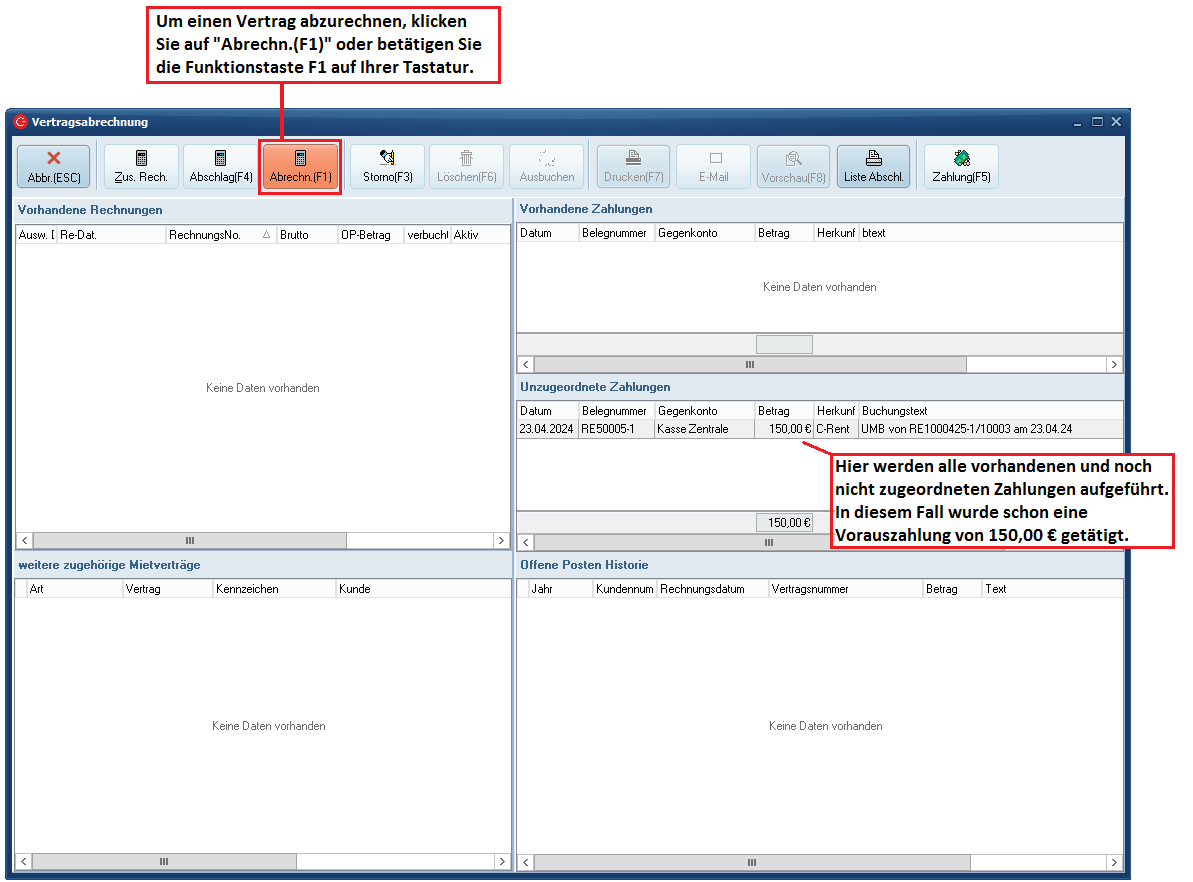Click Abschlag(F4) toolbar icon
This screenshot has width=1193, height=882.
221,167
